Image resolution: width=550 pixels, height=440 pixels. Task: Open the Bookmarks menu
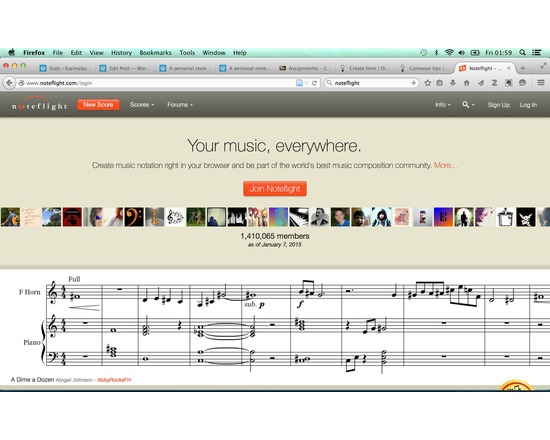155,53
